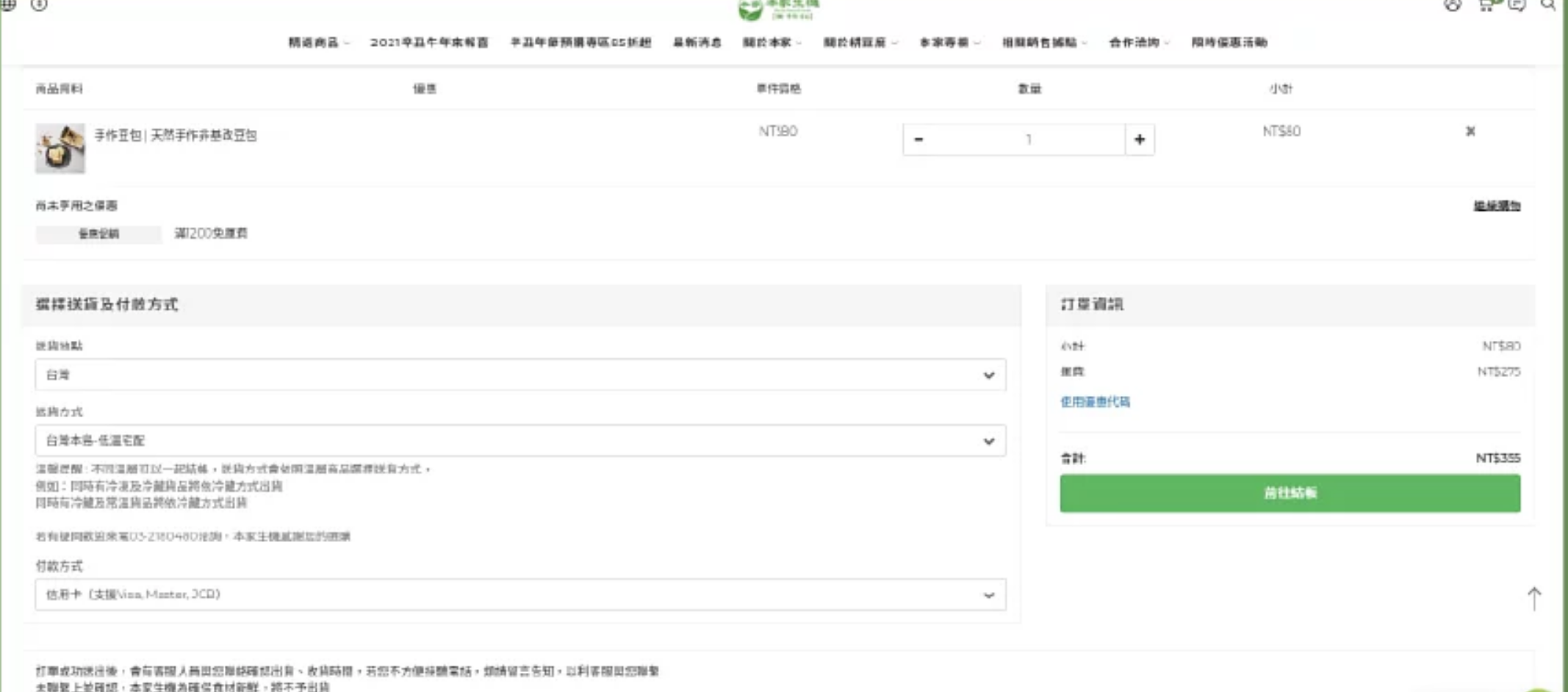Open the 送貨地點 dropdown showing 台灣

click(519, 375)
